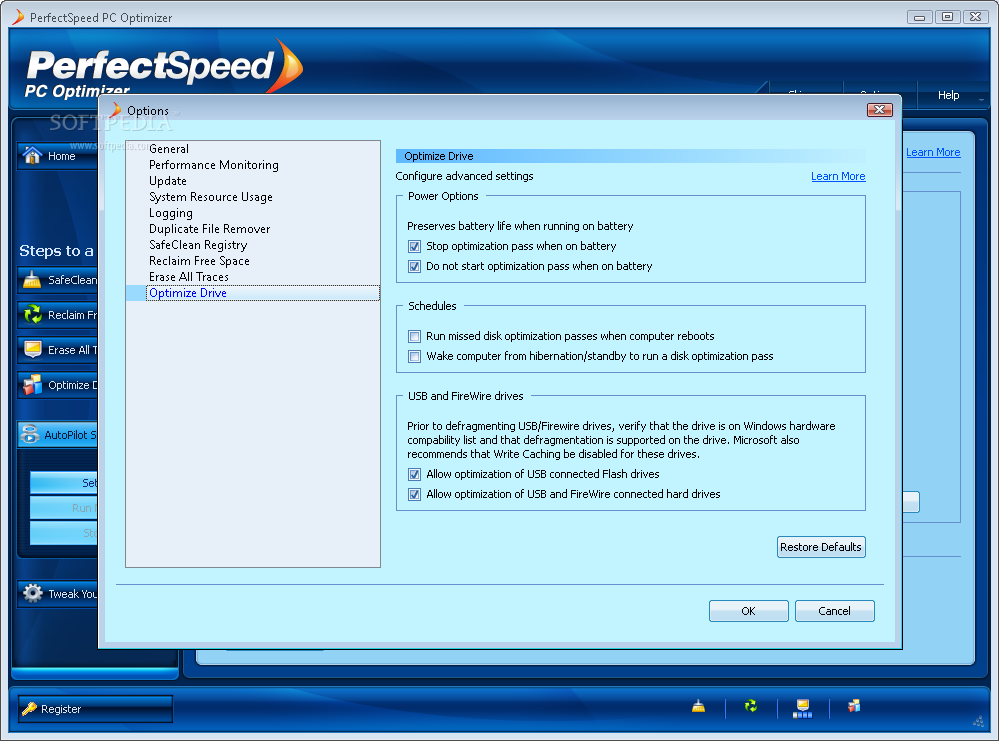Click the Options dialog flame icon
The width and height of the screenshot is (999, 741).
[115, 110]
